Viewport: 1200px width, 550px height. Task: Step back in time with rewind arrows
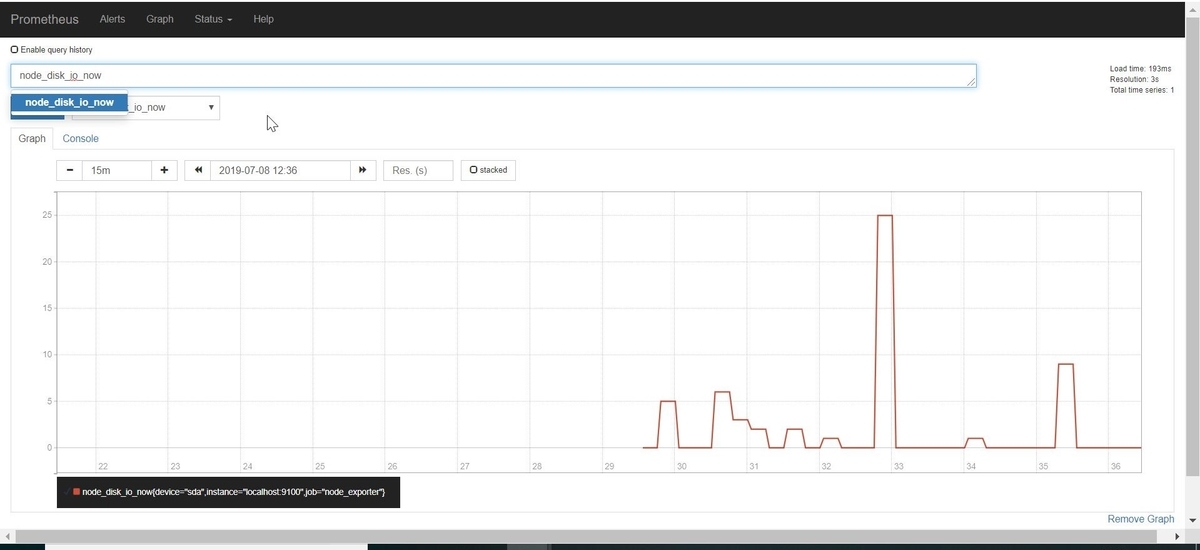198,171
